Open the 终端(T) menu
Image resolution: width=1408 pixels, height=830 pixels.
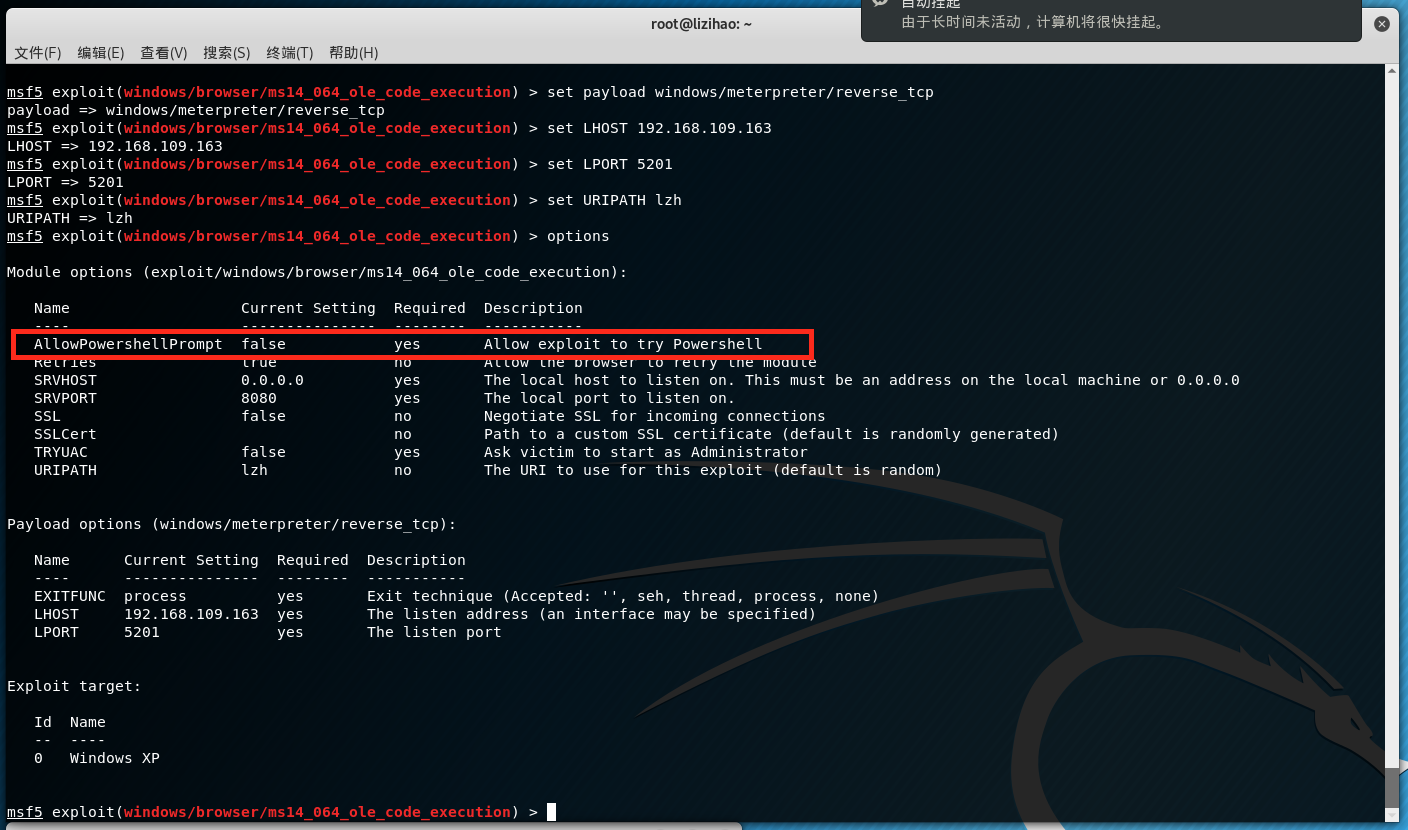(x=290, y=52)
